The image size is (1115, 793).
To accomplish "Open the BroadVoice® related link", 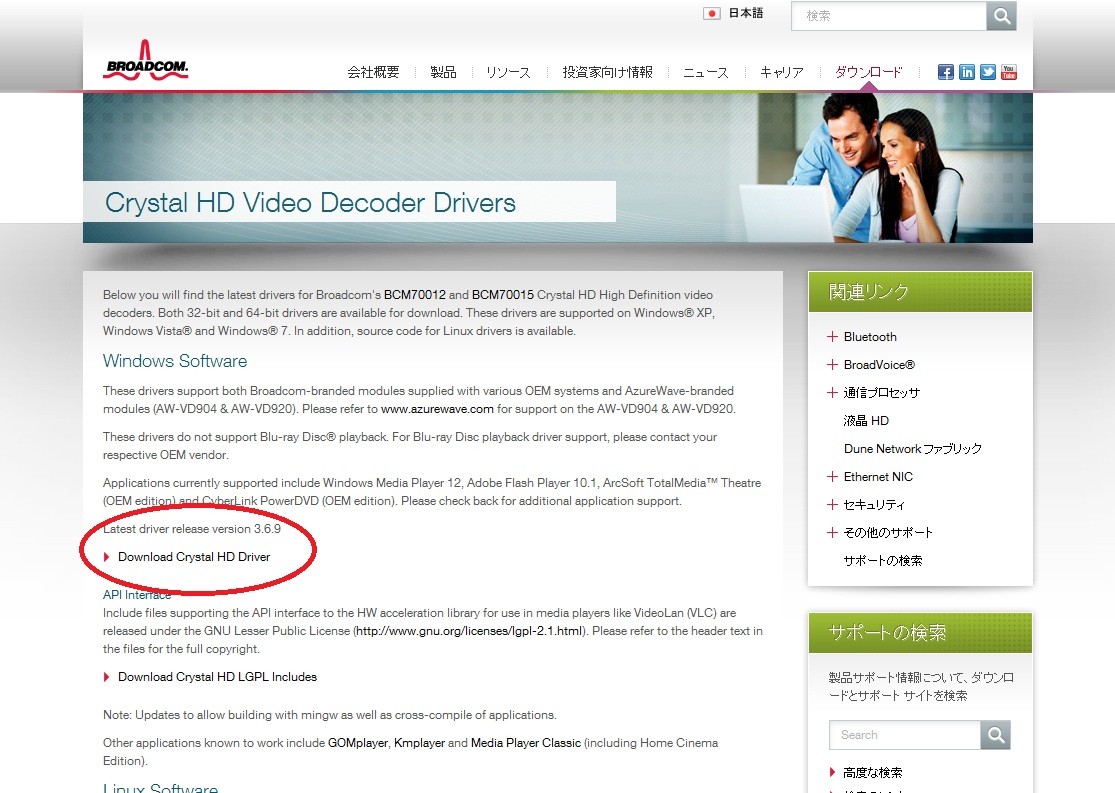I will click(880, 365).
